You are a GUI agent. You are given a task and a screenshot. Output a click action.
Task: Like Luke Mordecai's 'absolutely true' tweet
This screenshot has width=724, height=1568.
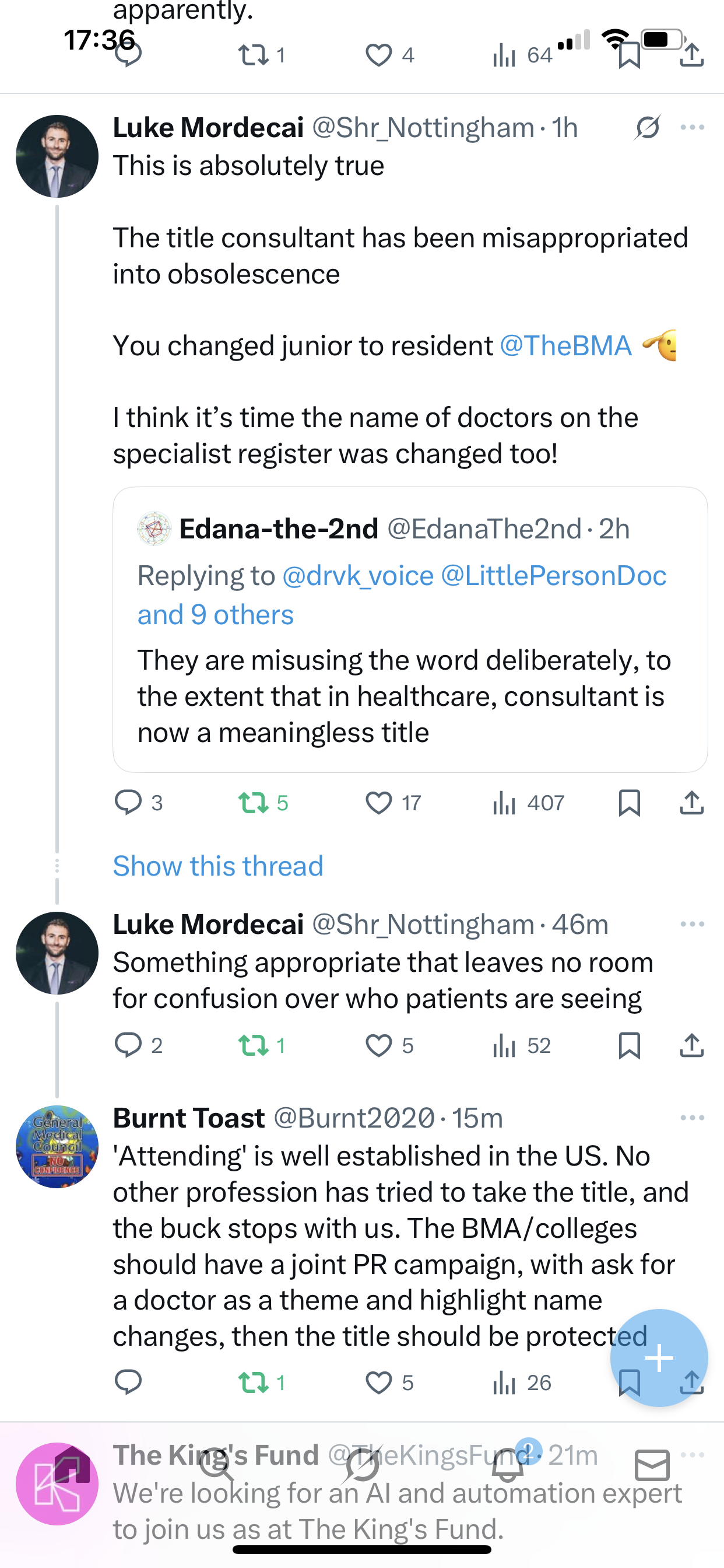point(378,803)
